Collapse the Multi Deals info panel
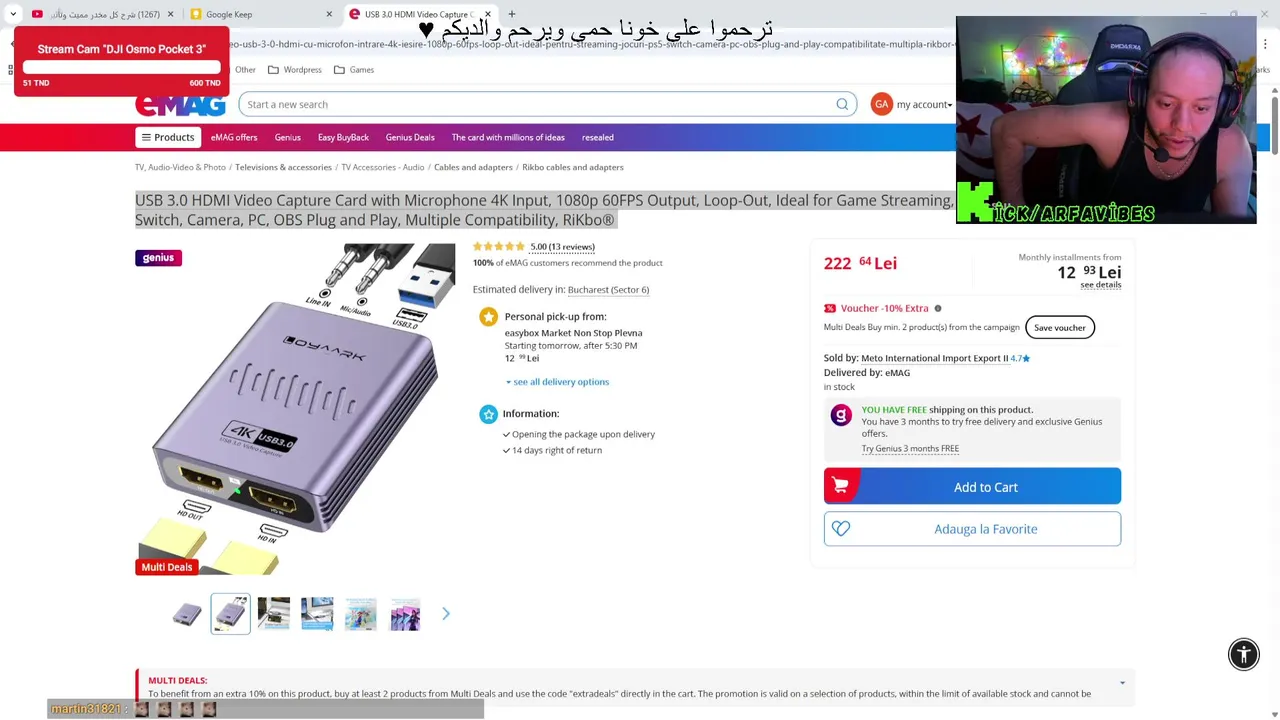Screen dimensions: 1280x720 coord(1122,683)
